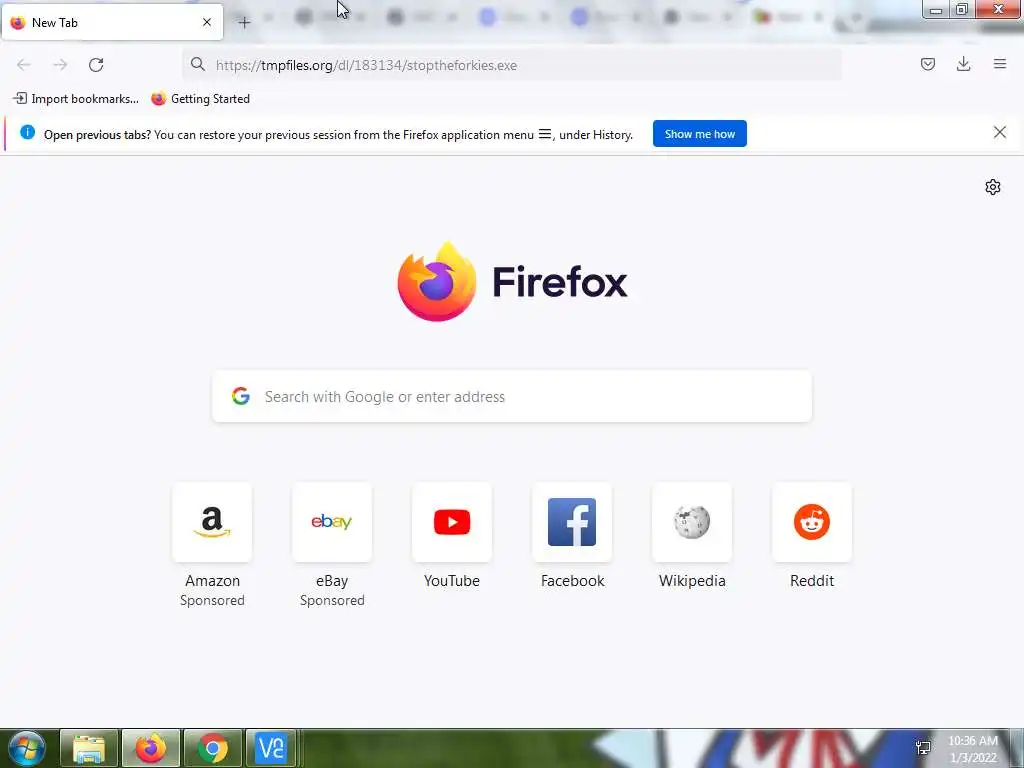Open the Windows Start menu
Viewport: 1024px width, 768px height.
(27, 748)
